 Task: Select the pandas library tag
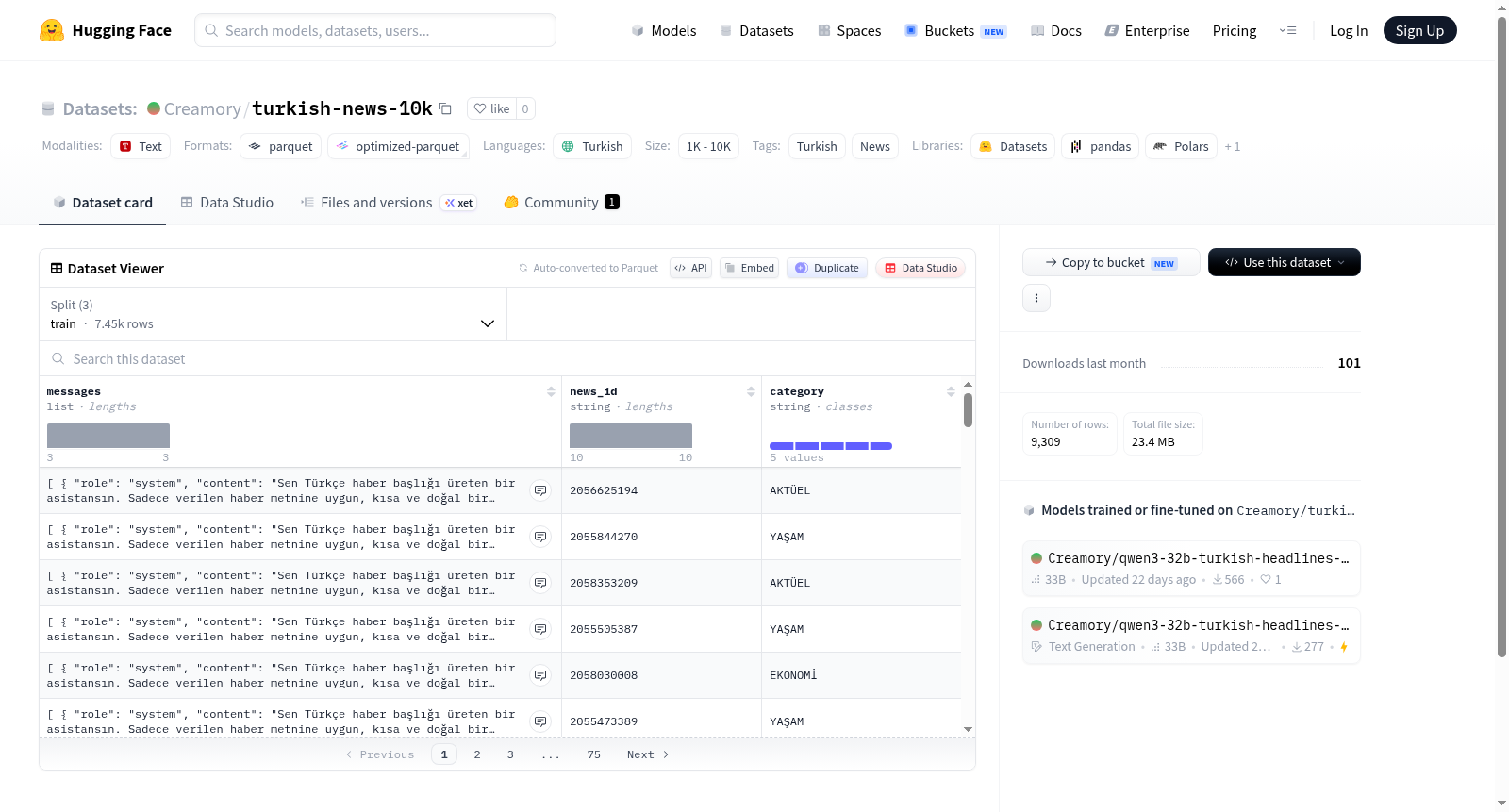point(1101,146)
